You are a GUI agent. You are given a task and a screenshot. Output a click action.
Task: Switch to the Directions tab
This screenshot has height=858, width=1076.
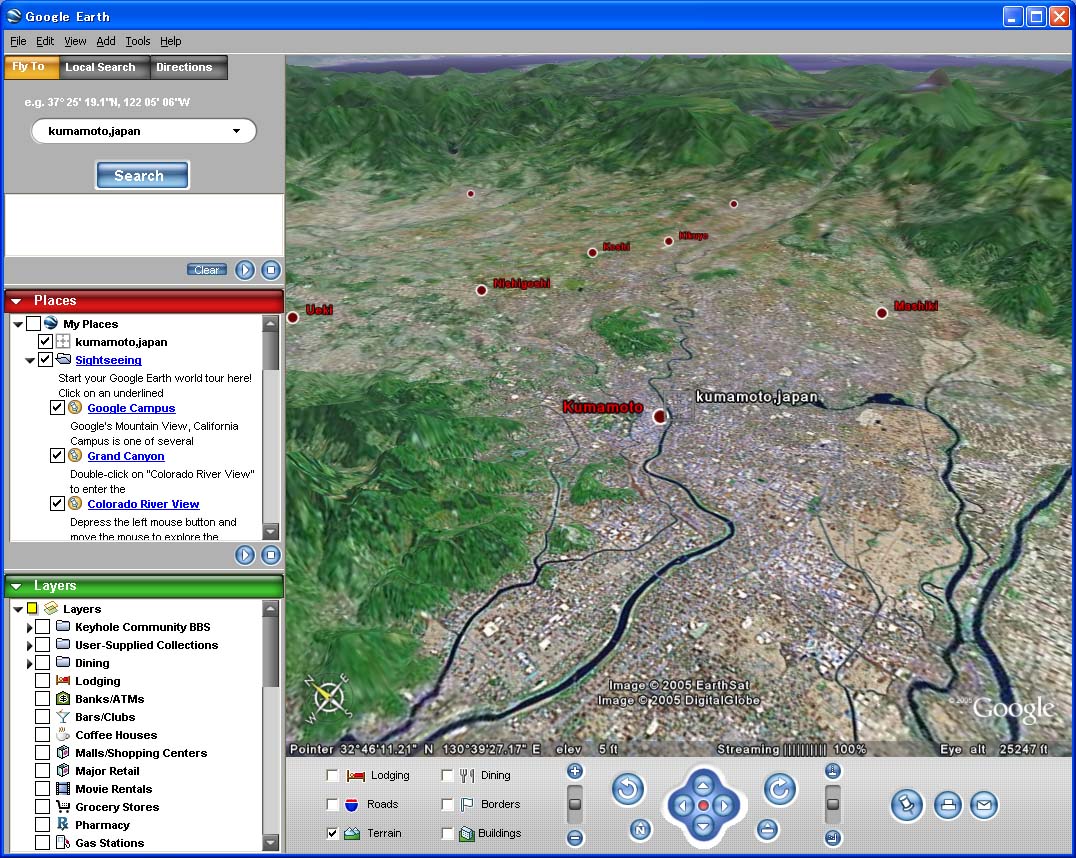pyautogui.click(x=184, y=67)
